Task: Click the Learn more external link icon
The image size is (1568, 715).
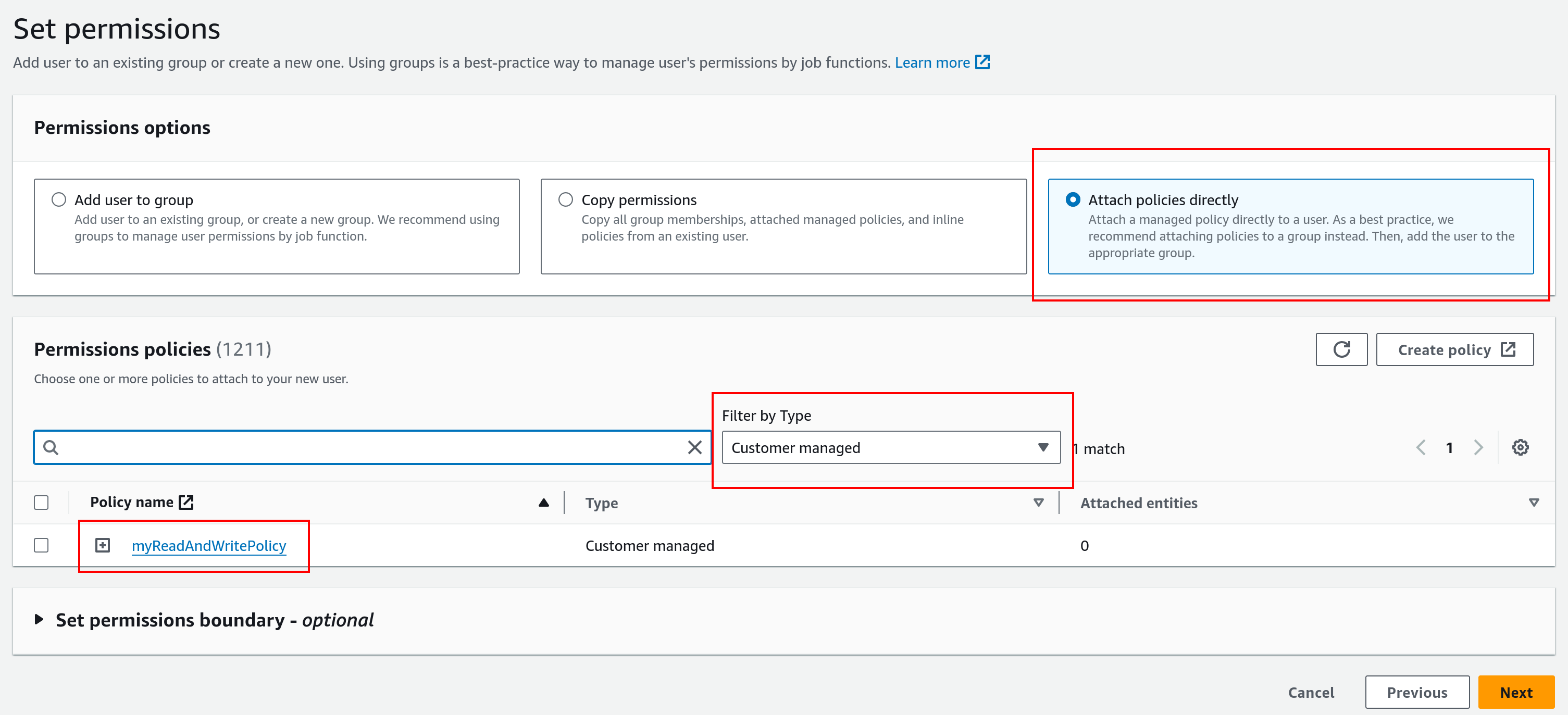Action: [x=982, y=62]
